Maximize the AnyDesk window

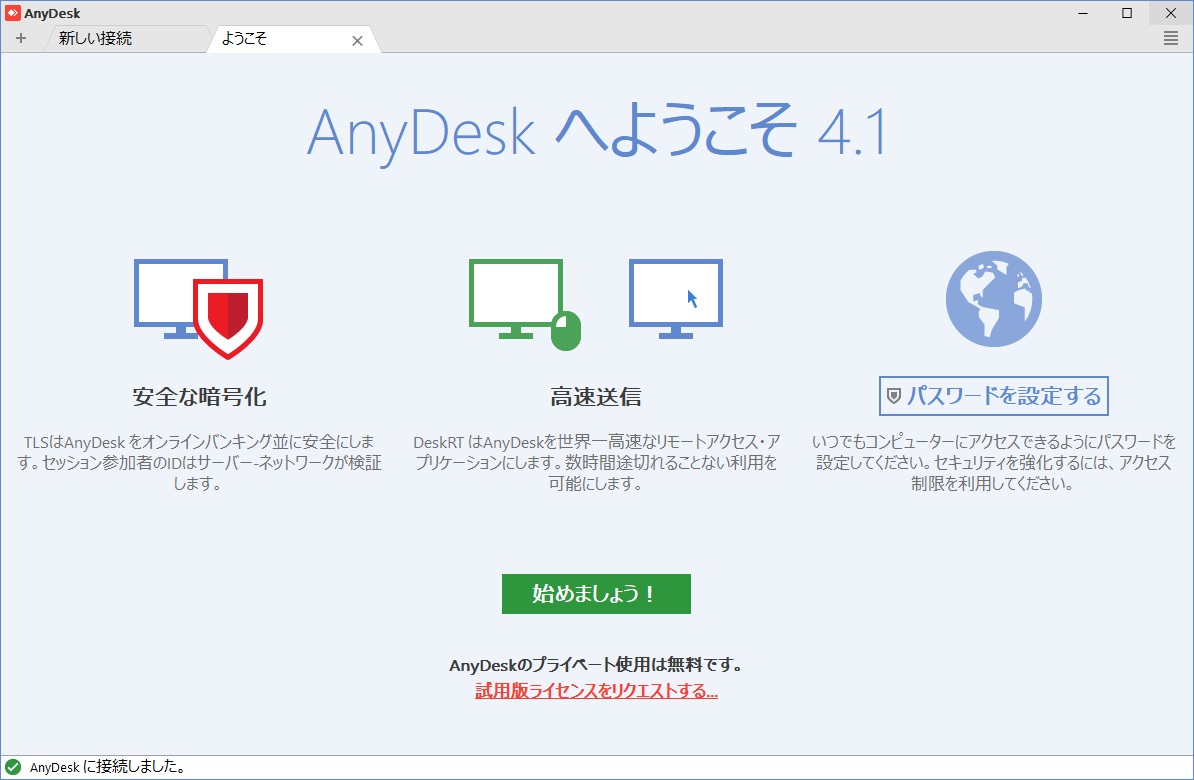tap(1127, 13)
